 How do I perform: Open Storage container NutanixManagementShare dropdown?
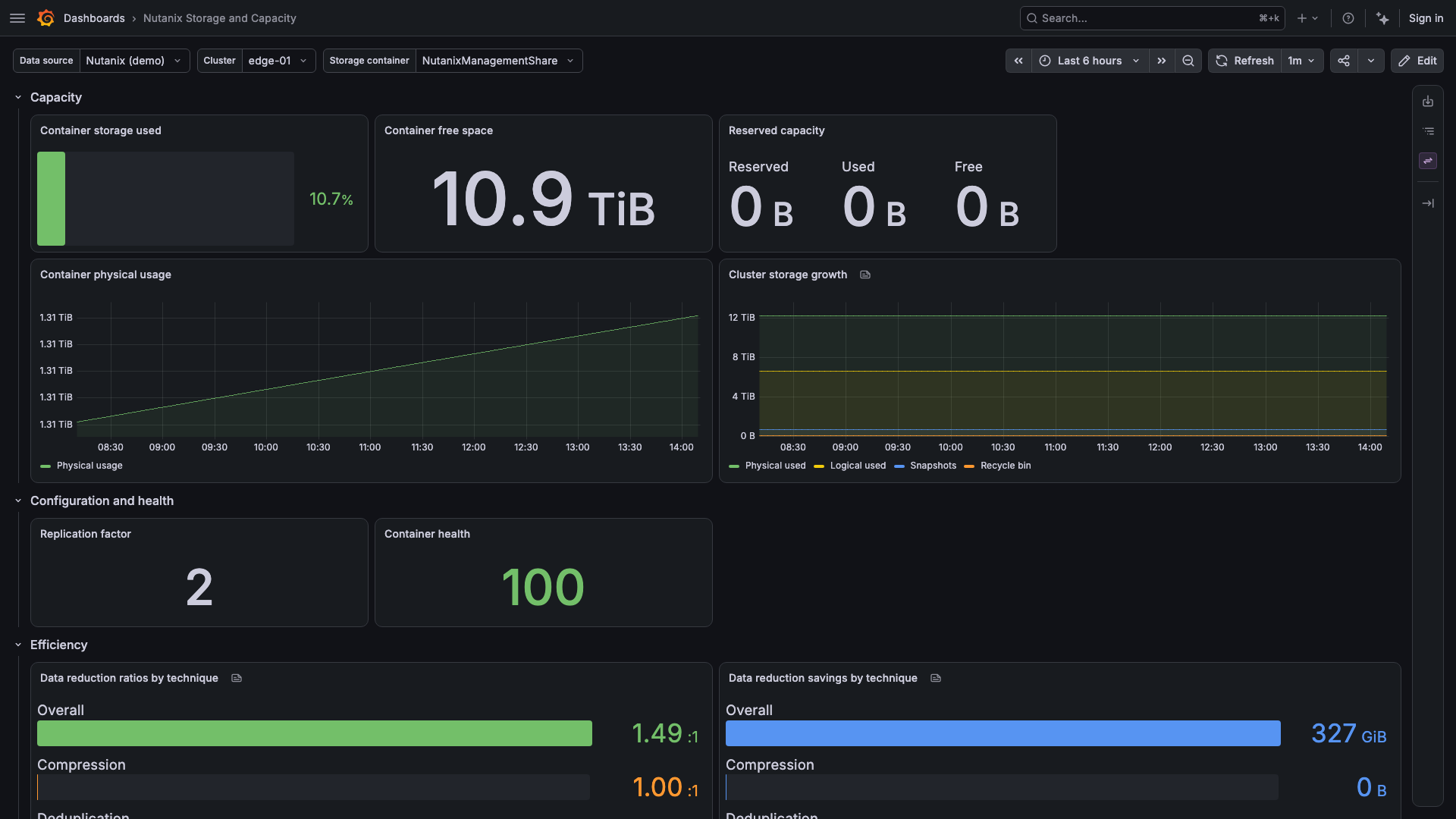tap(499, 61)
